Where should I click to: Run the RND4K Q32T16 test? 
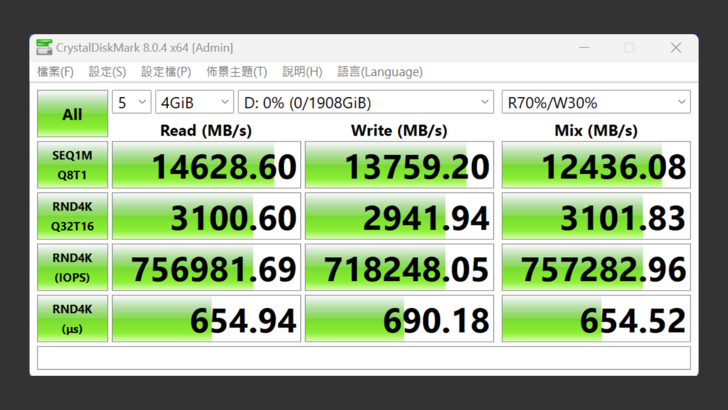tap(72, 217)
